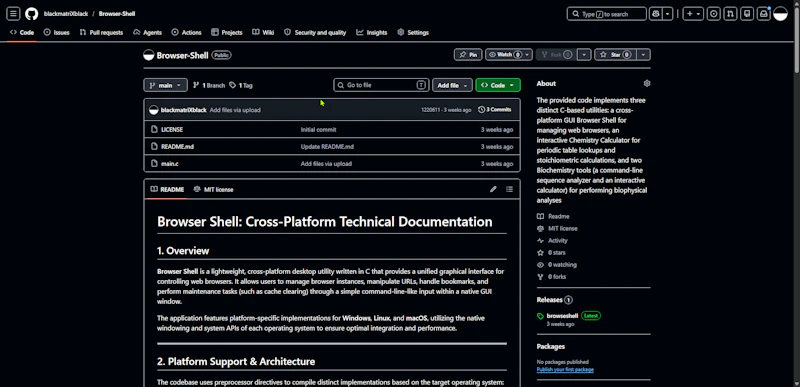Click the watching eye icon in About
The height and width of the screenshot is (387, 800).
pyautogui.click(x=540, y=265)
